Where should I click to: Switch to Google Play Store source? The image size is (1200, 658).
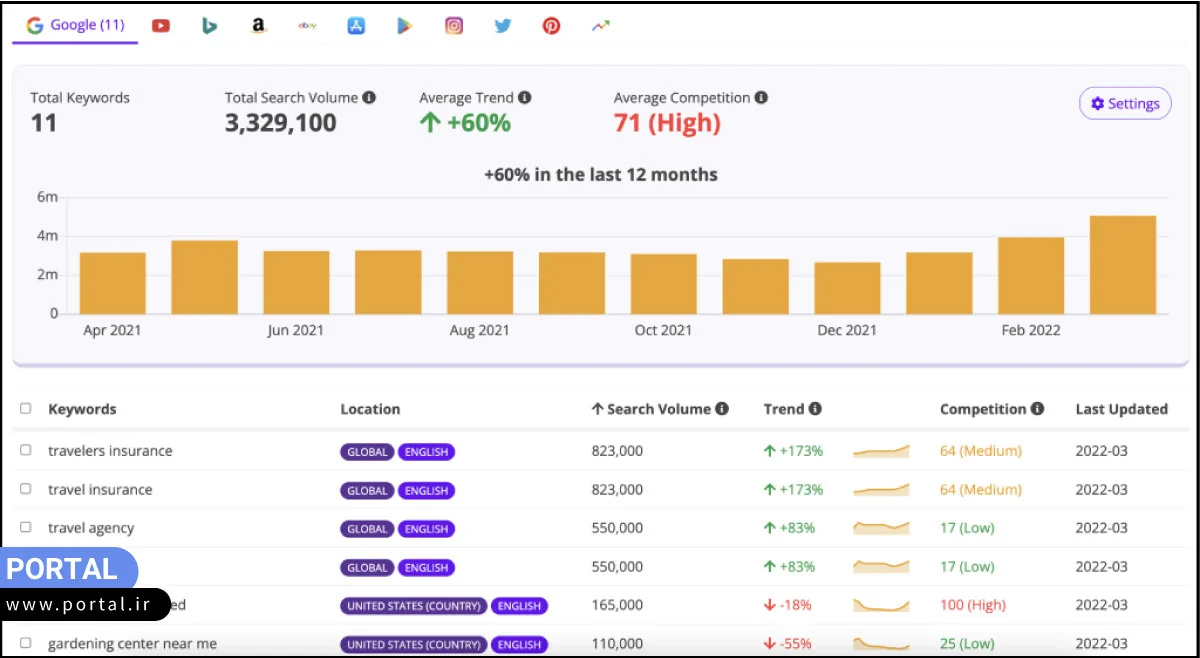click(x=404, y=26)
